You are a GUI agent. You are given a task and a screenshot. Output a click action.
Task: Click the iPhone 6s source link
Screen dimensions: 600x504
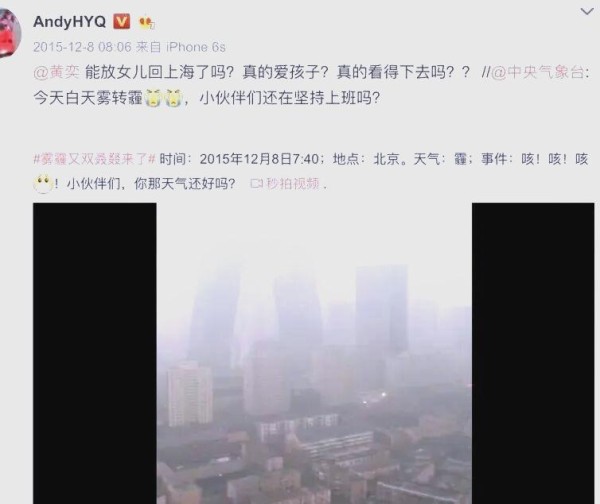pos(196,47)
